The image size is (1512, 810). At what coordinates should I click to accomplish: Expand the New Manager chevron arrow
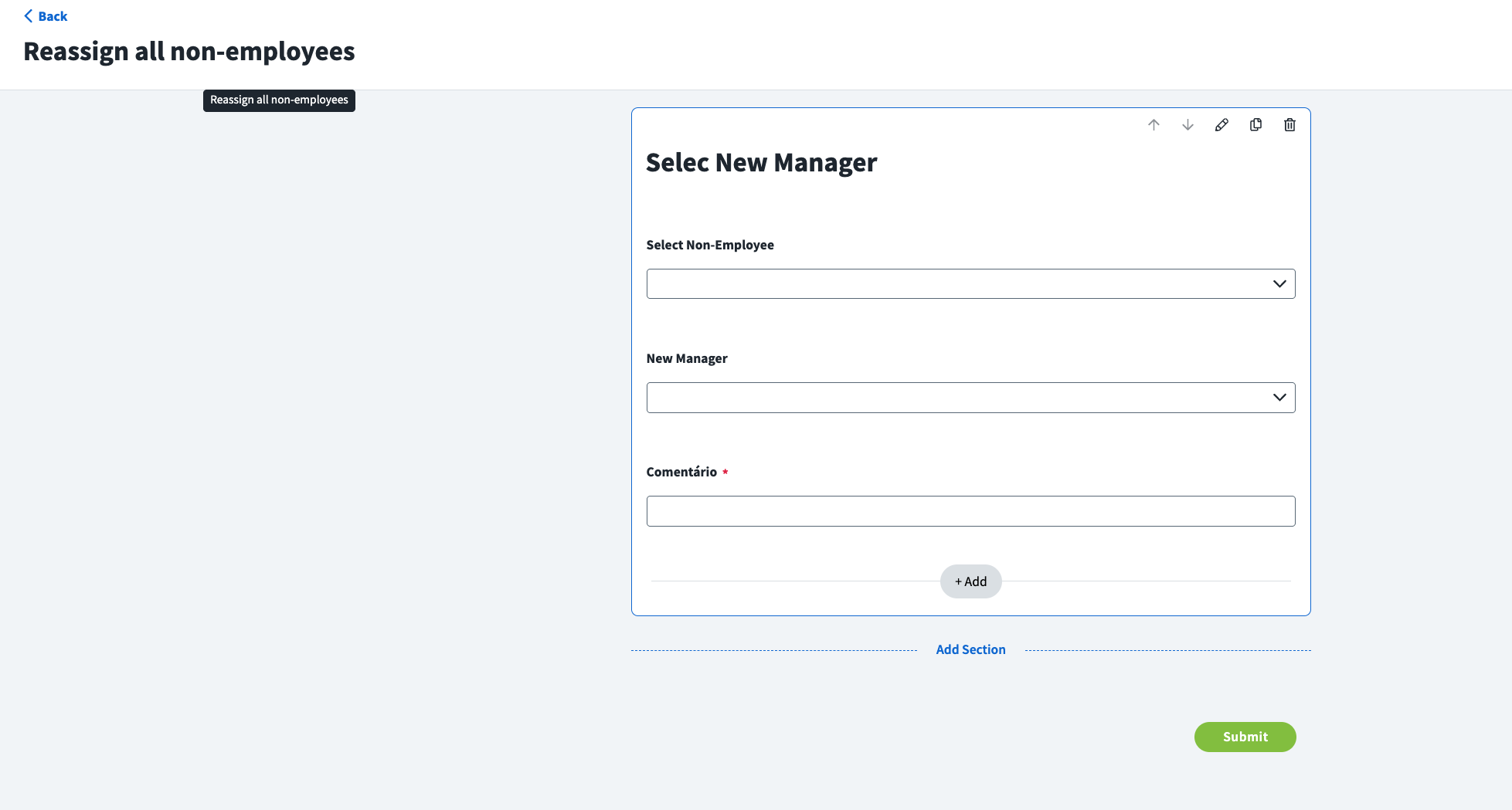(x=1279, y=398)
